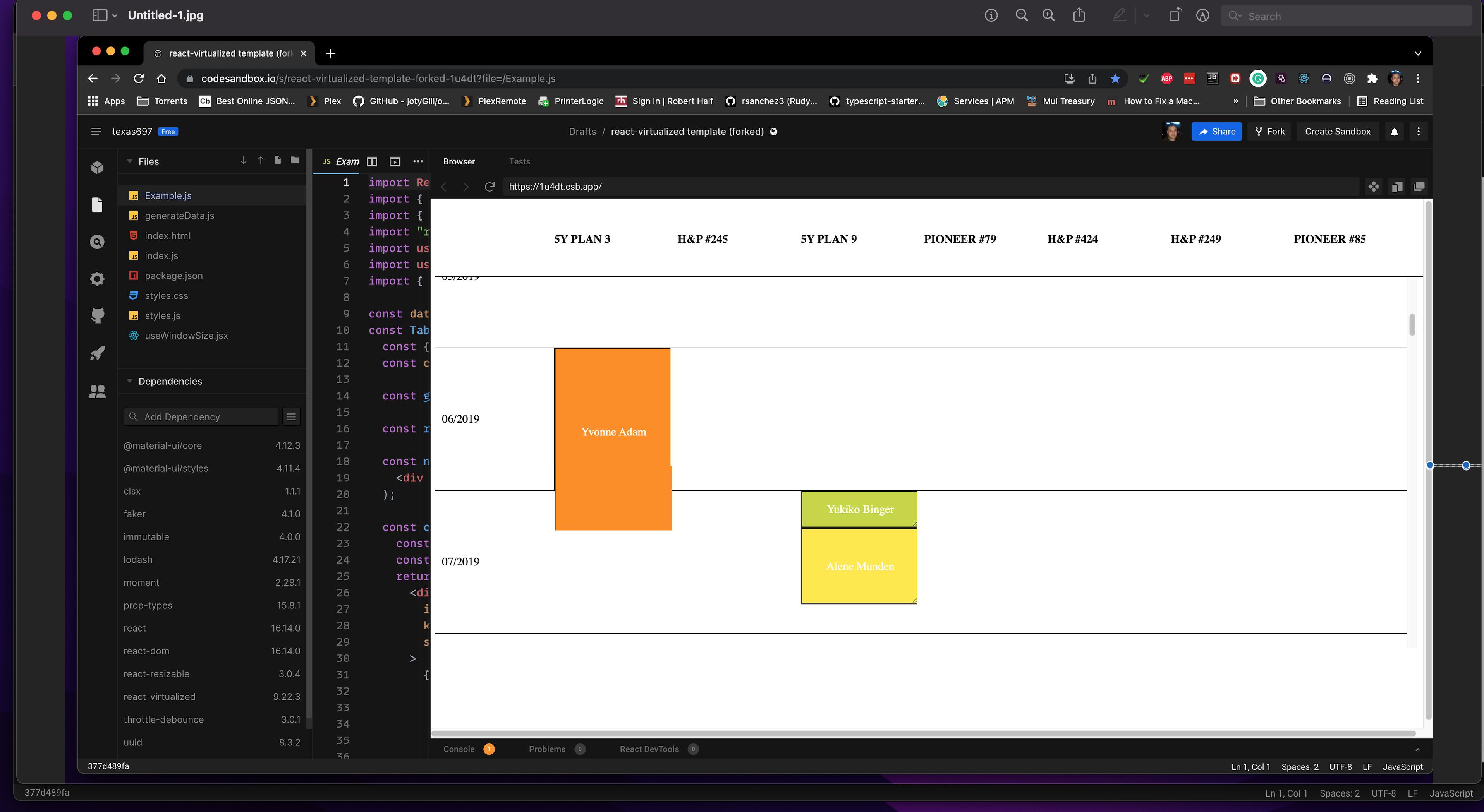Click the Preview app Search field
This screenshot has height=812, width=1484.
click(1347, 16)
